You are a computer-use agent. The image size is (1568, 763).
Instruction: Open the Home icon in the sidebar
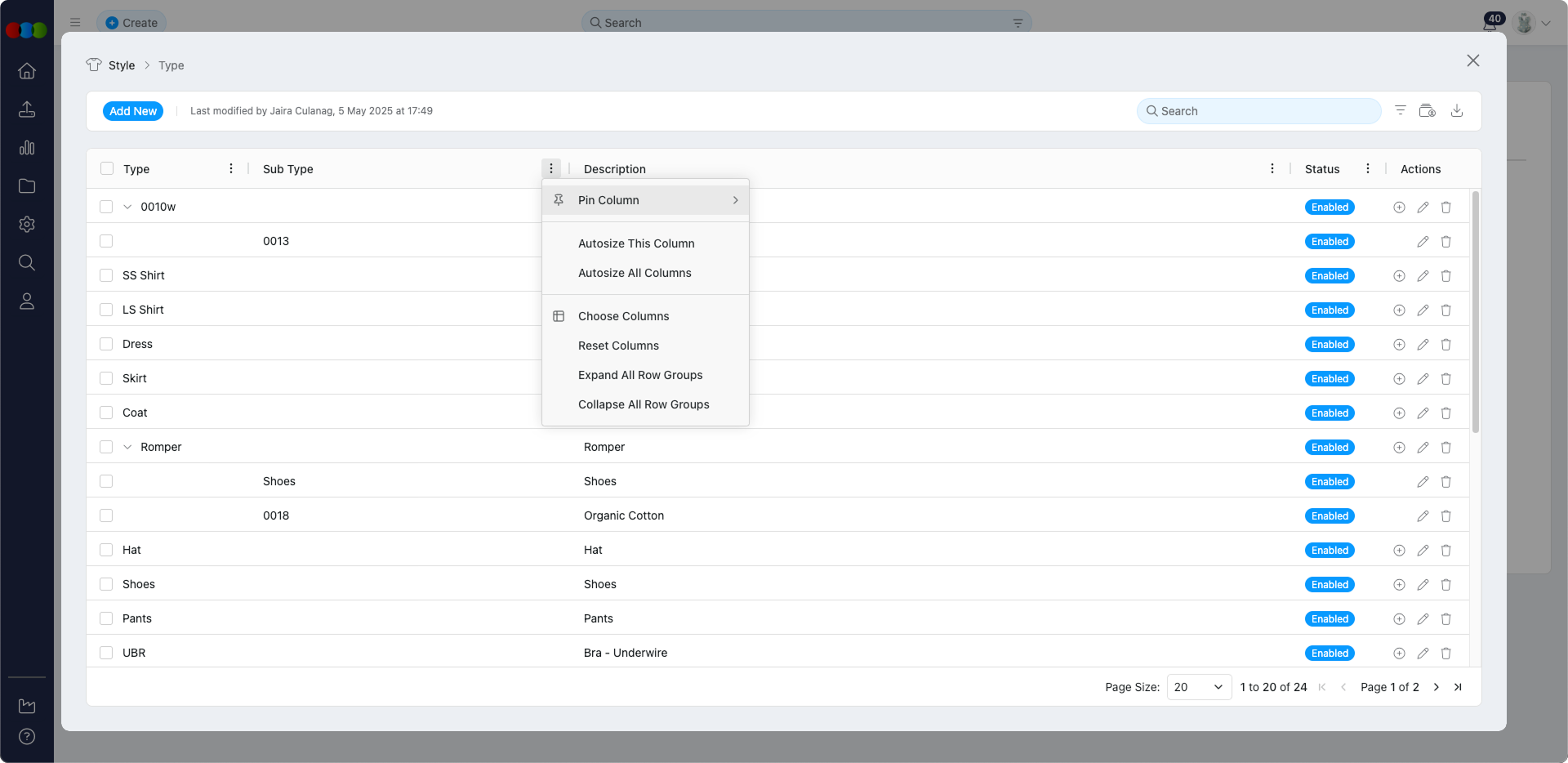click(x=27, y=71)
